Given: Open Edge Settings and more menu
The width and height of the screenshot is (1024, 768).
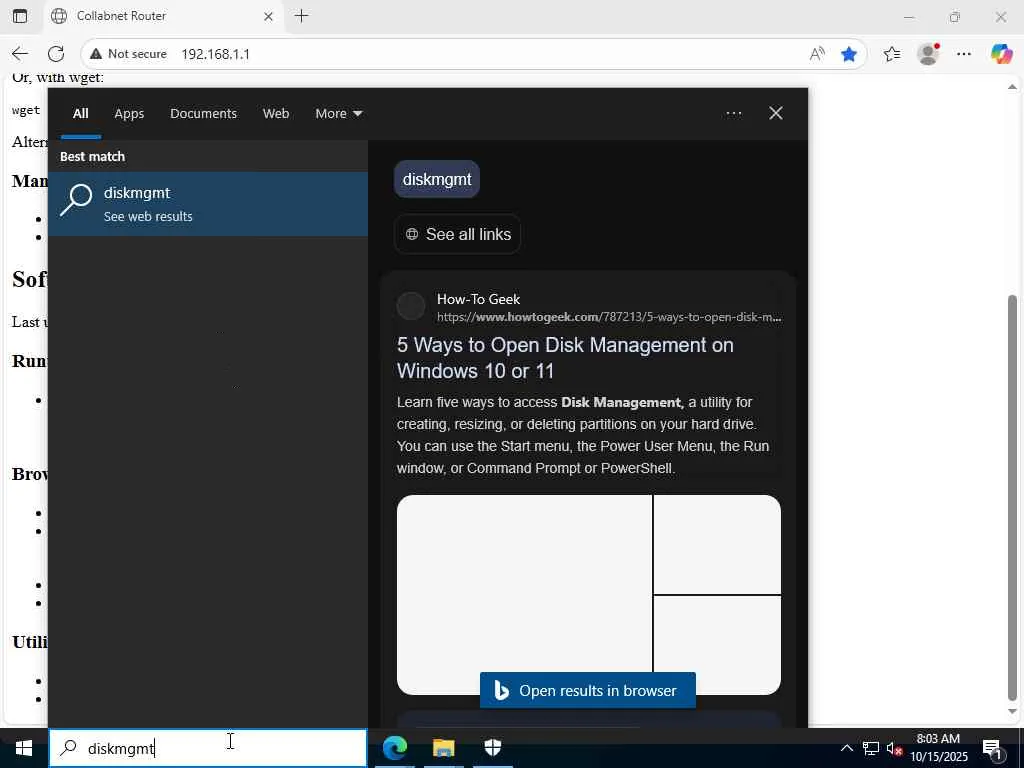Looking at the screenshot, I should tap(964, 54).
